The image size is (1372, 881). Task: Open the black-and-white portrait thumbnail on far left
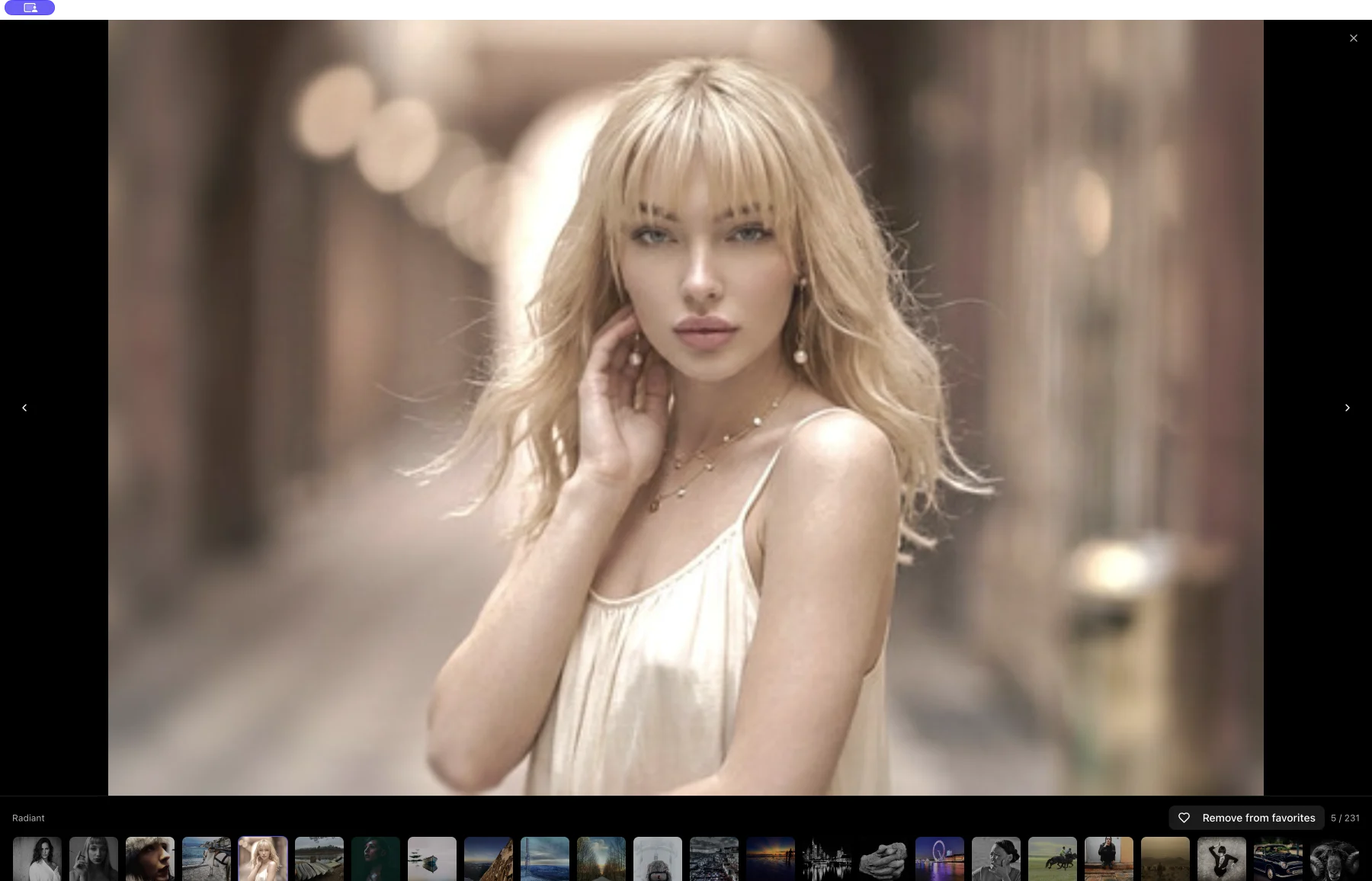(x=37, y=859)
